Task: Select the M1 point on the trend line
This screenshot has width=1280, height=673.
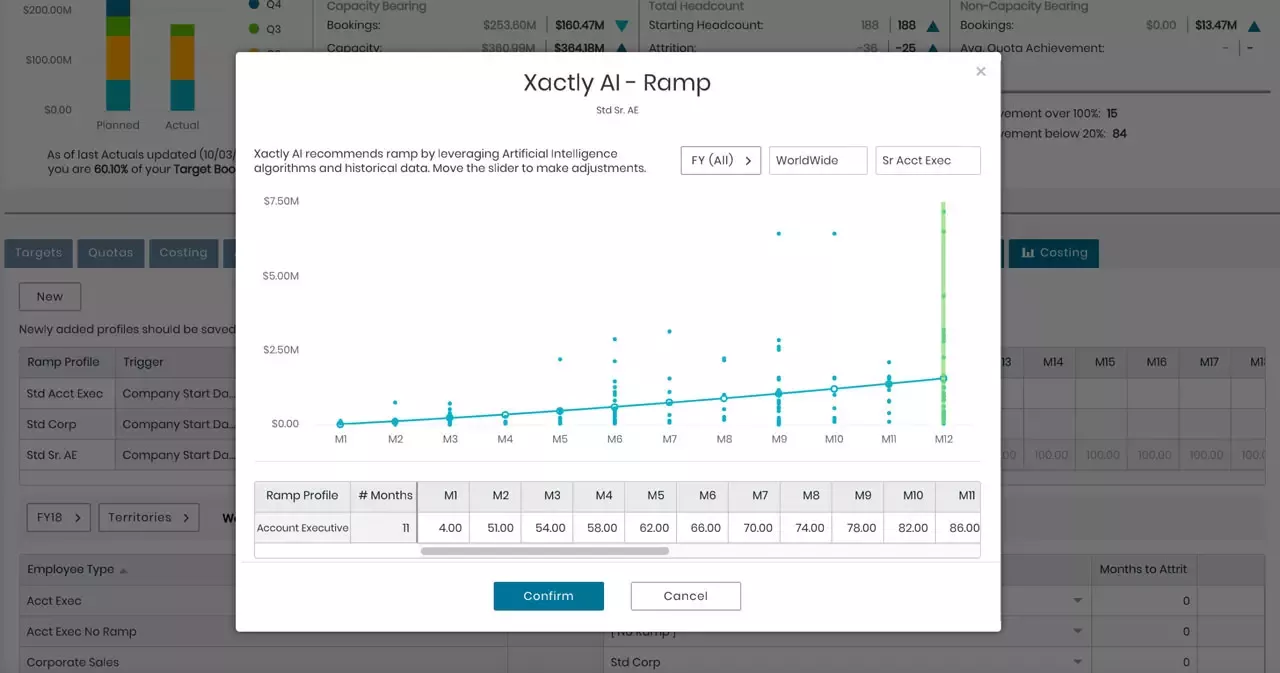Action: [x=341, y=424]
